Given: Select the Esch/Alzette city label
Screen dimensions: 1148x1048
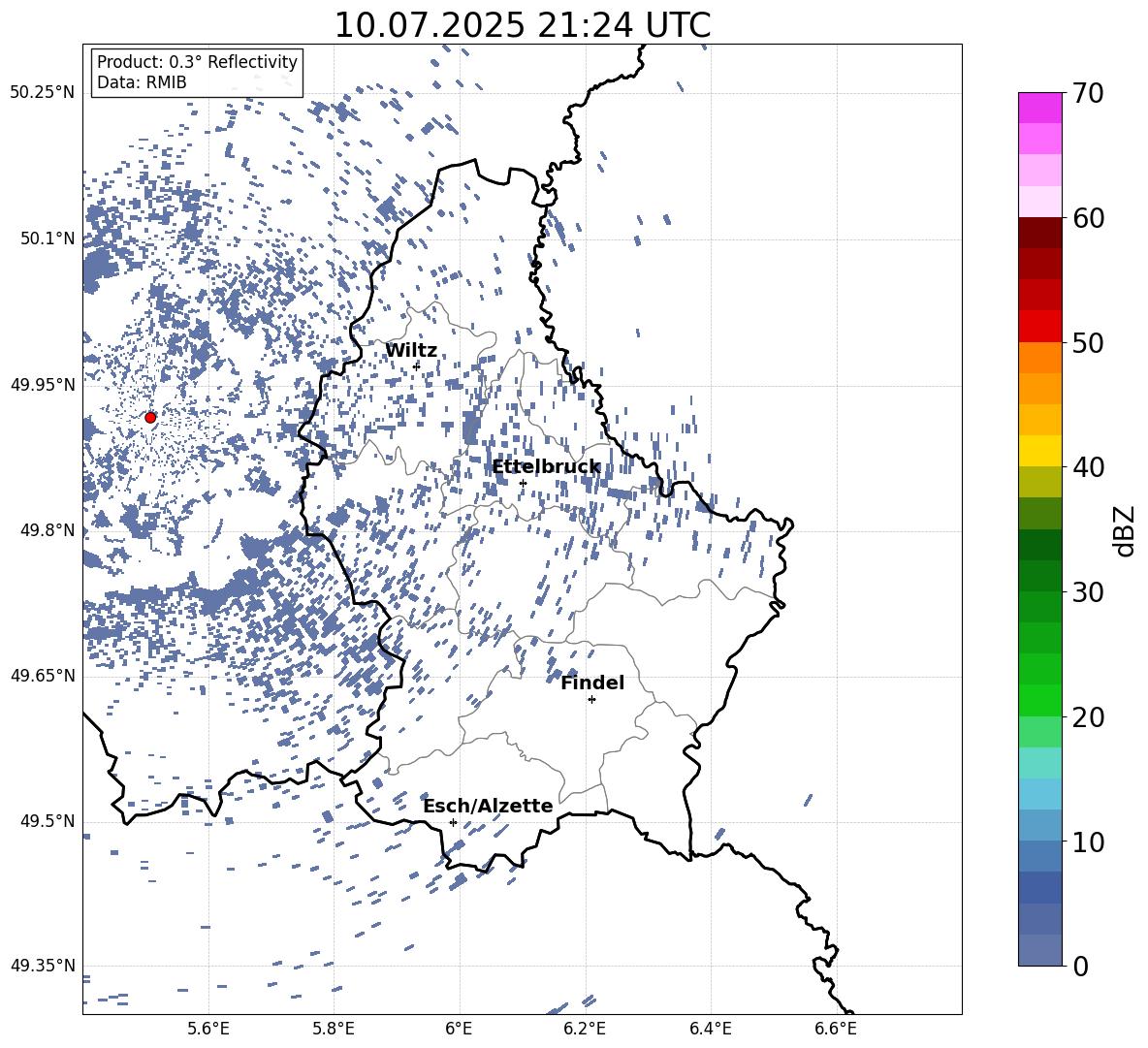Looking at the screenshot, I should pos(489,806).
